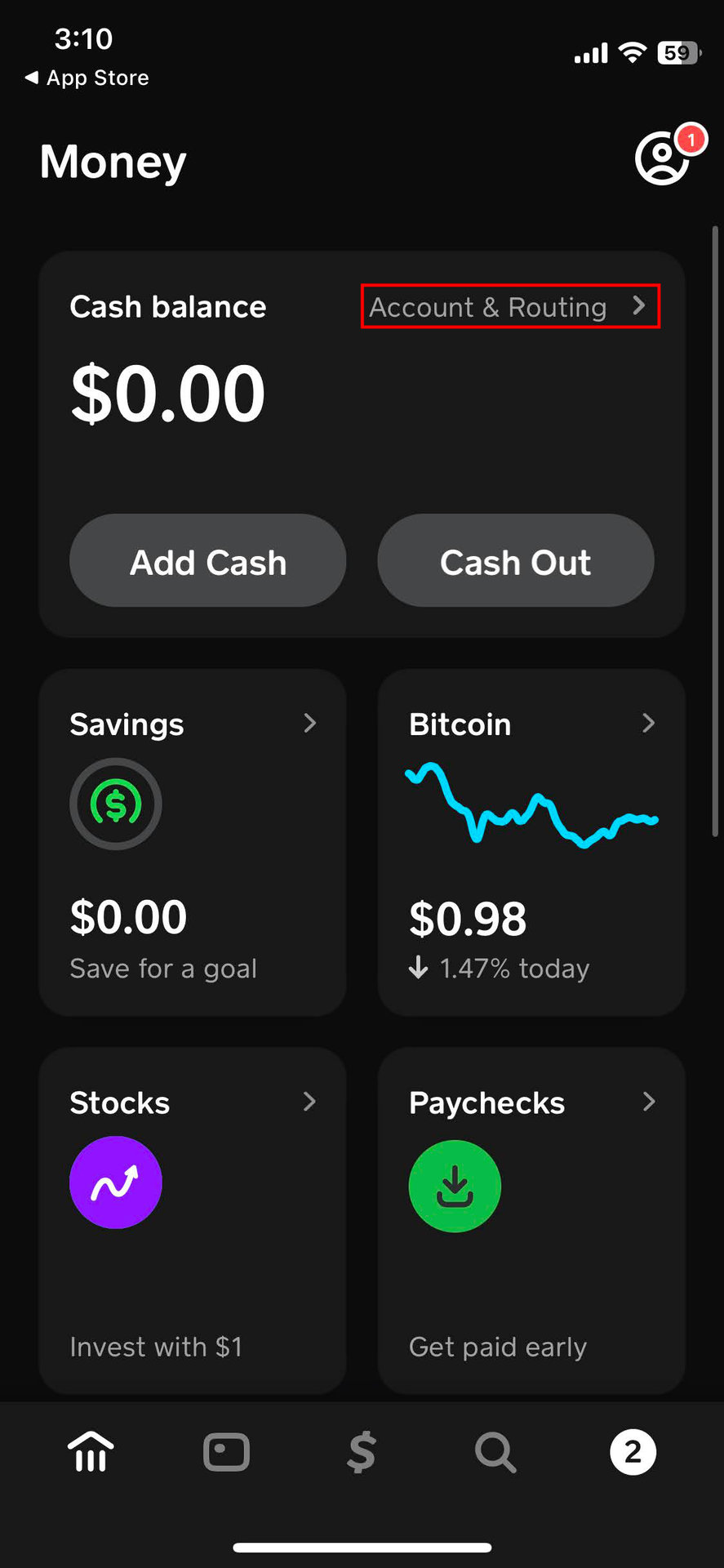Expand Account & Routing details
Screen dimensions: 724x1568
(510, 307)
